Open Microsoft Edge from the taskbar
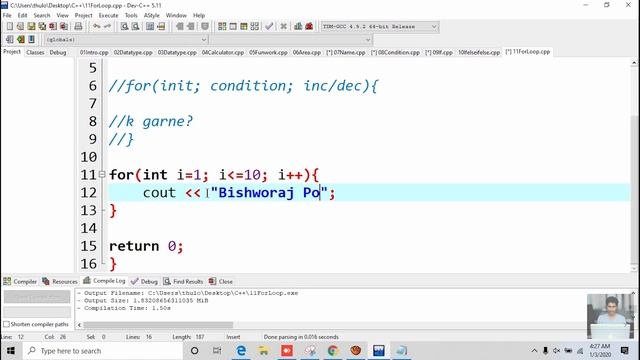The width and height of the screenshot is (640, 360). pyautogui.click(x=241, y=351)
